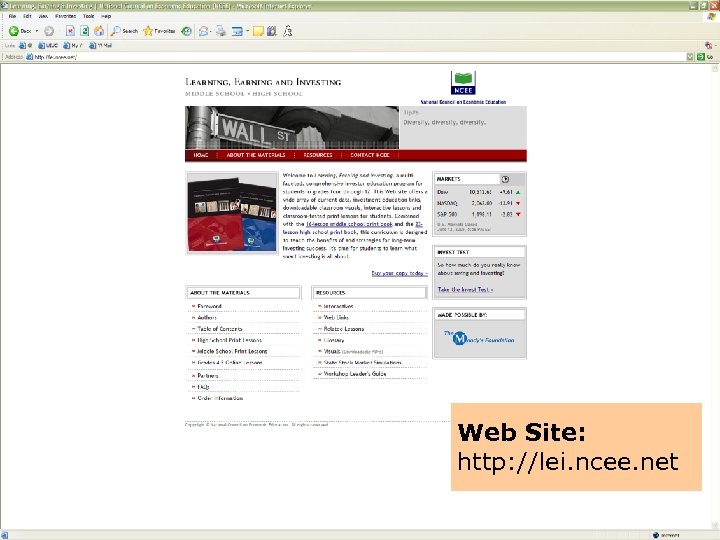720x540 pixels.
Task: Click the Edit page toolbar icon
Action: 237,31
